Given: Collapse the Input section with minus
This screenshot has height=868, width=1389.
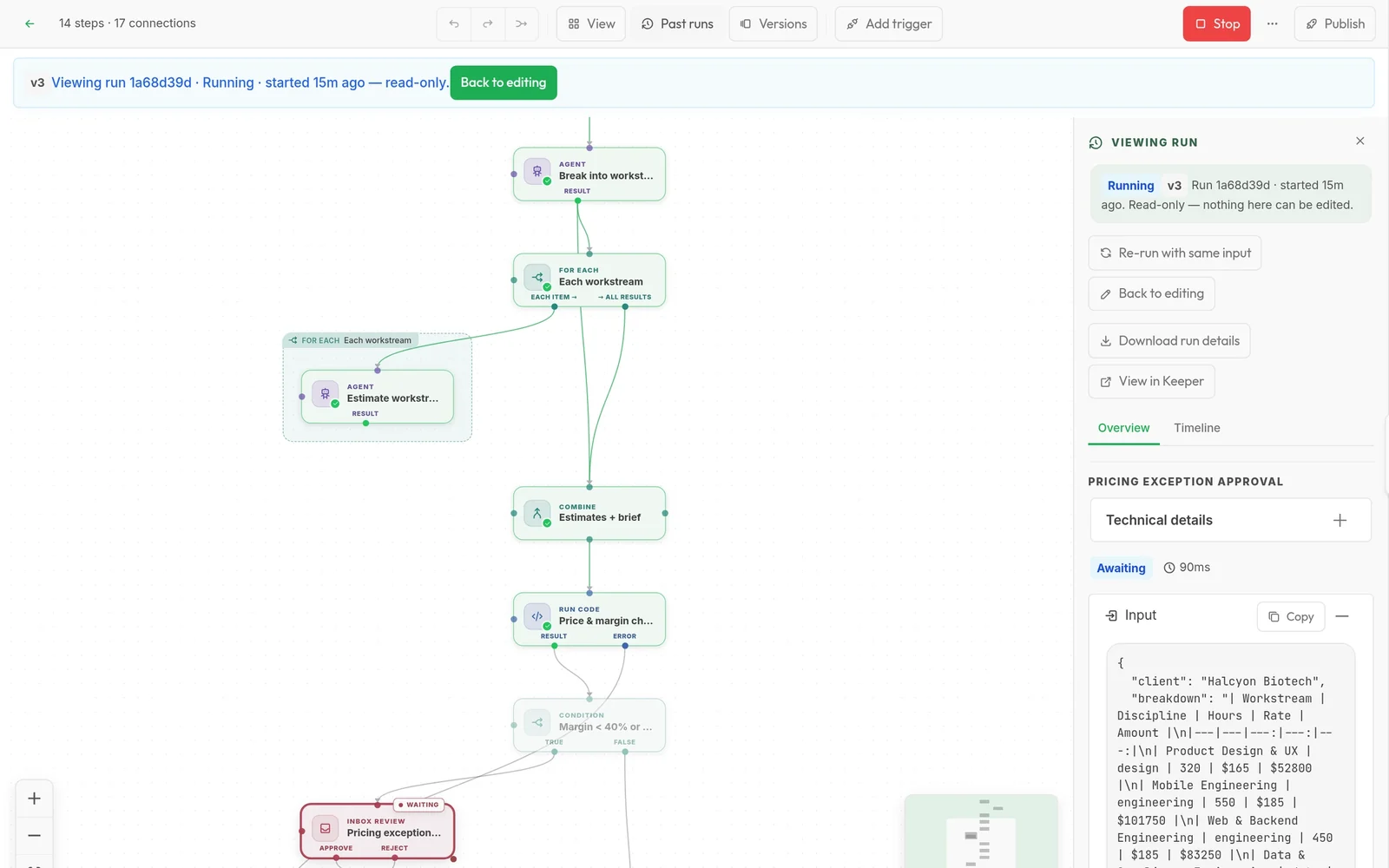Looking at the screenshot, I should 1342,616.
